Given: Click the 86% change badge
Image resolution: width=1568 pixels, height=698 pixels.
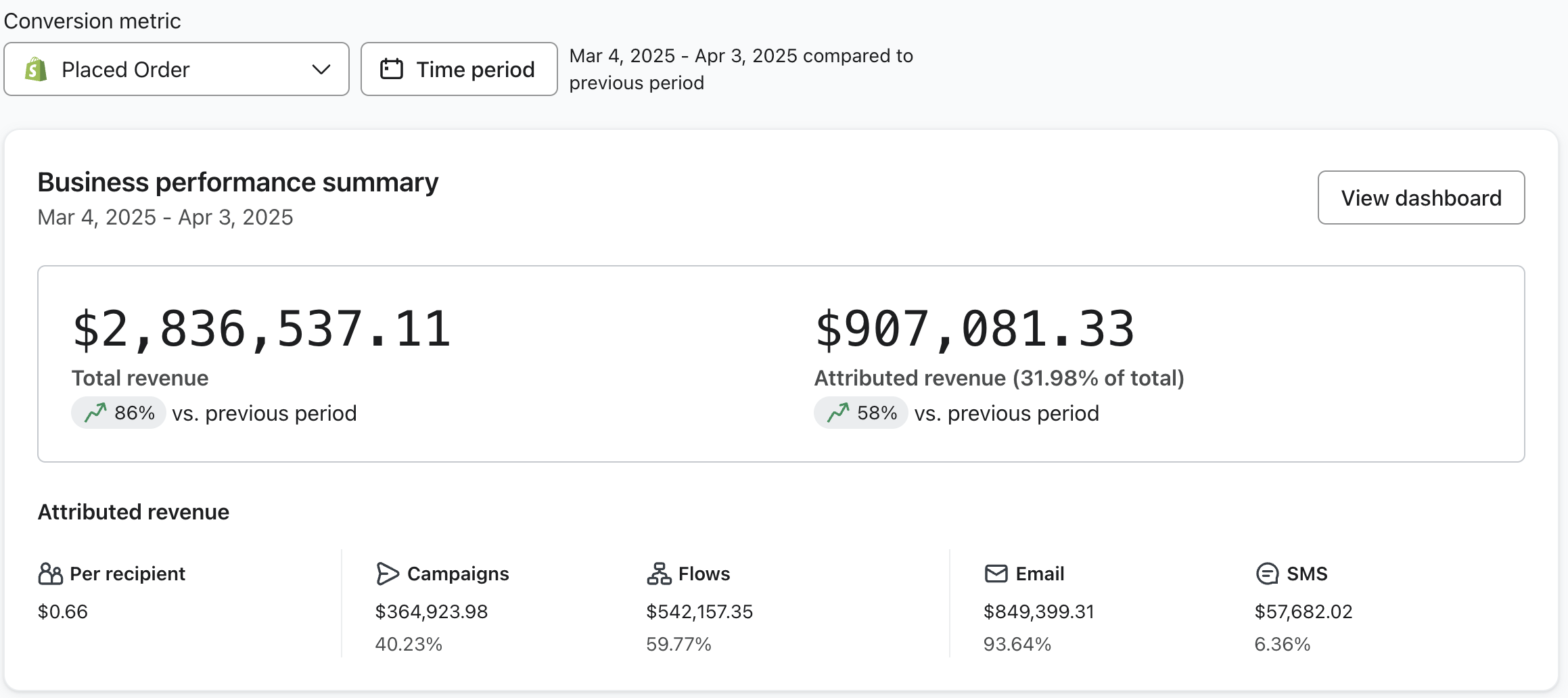Looking at the screenshot, I should click(118, 413).
